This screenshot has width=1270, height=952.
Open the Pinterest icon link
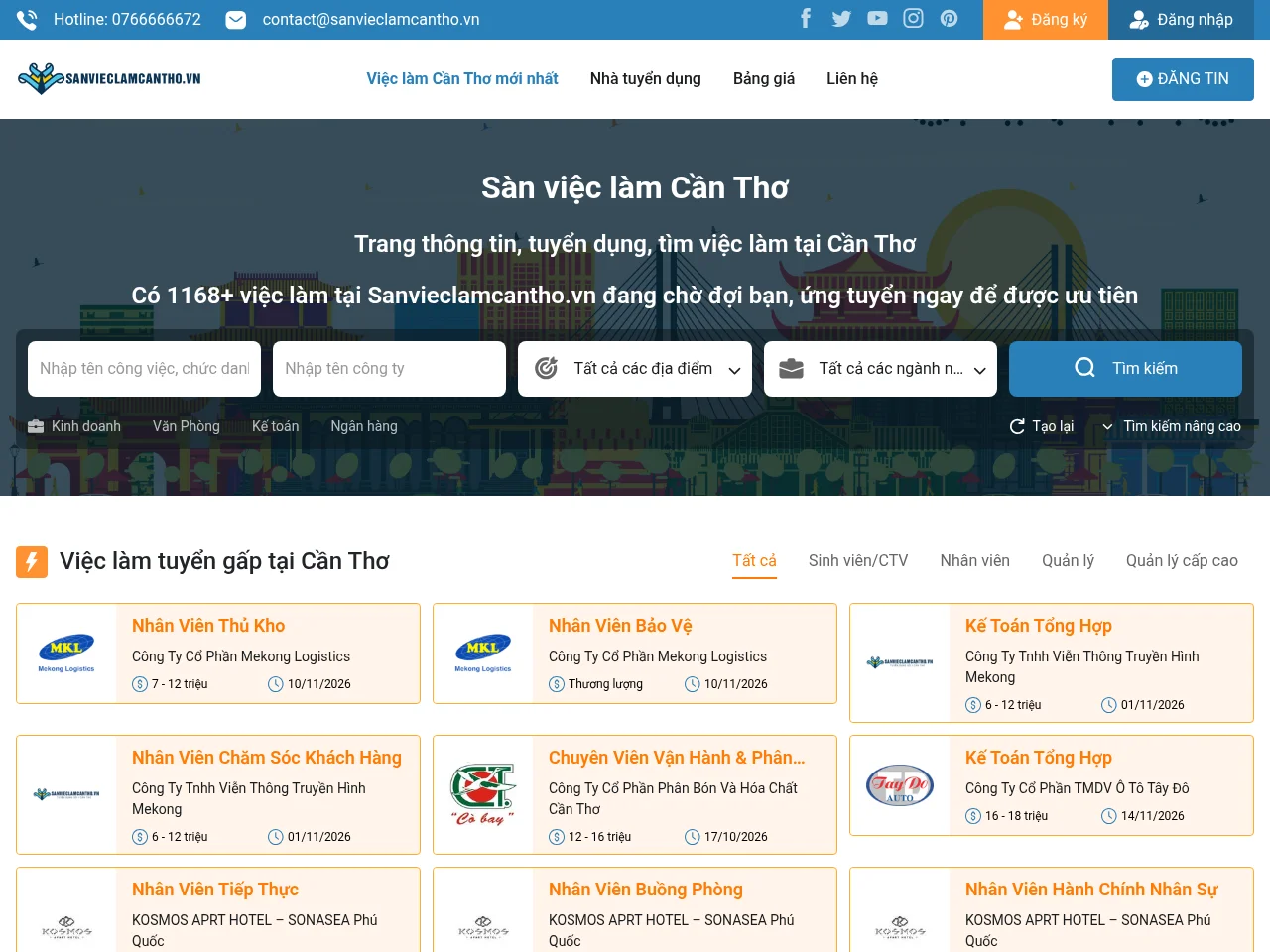tap(950, 19)
